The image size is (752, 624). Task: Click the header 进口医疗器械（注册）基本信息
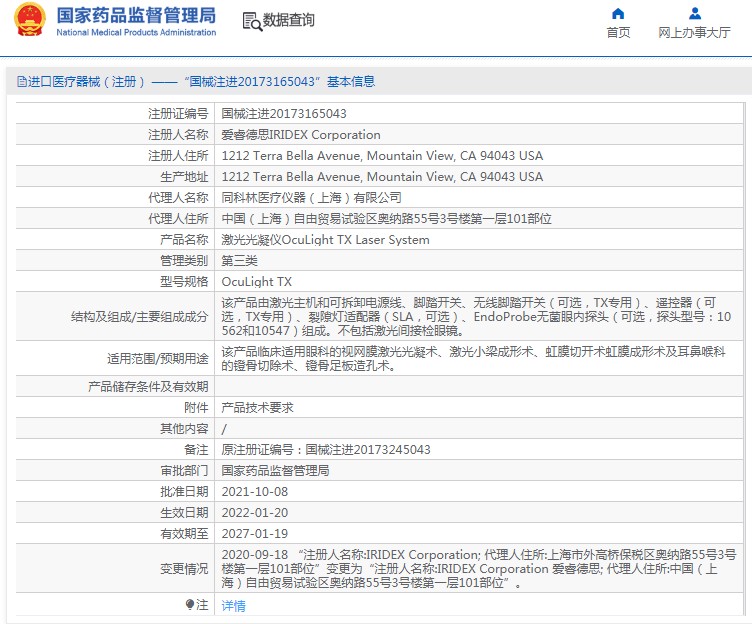196,82
